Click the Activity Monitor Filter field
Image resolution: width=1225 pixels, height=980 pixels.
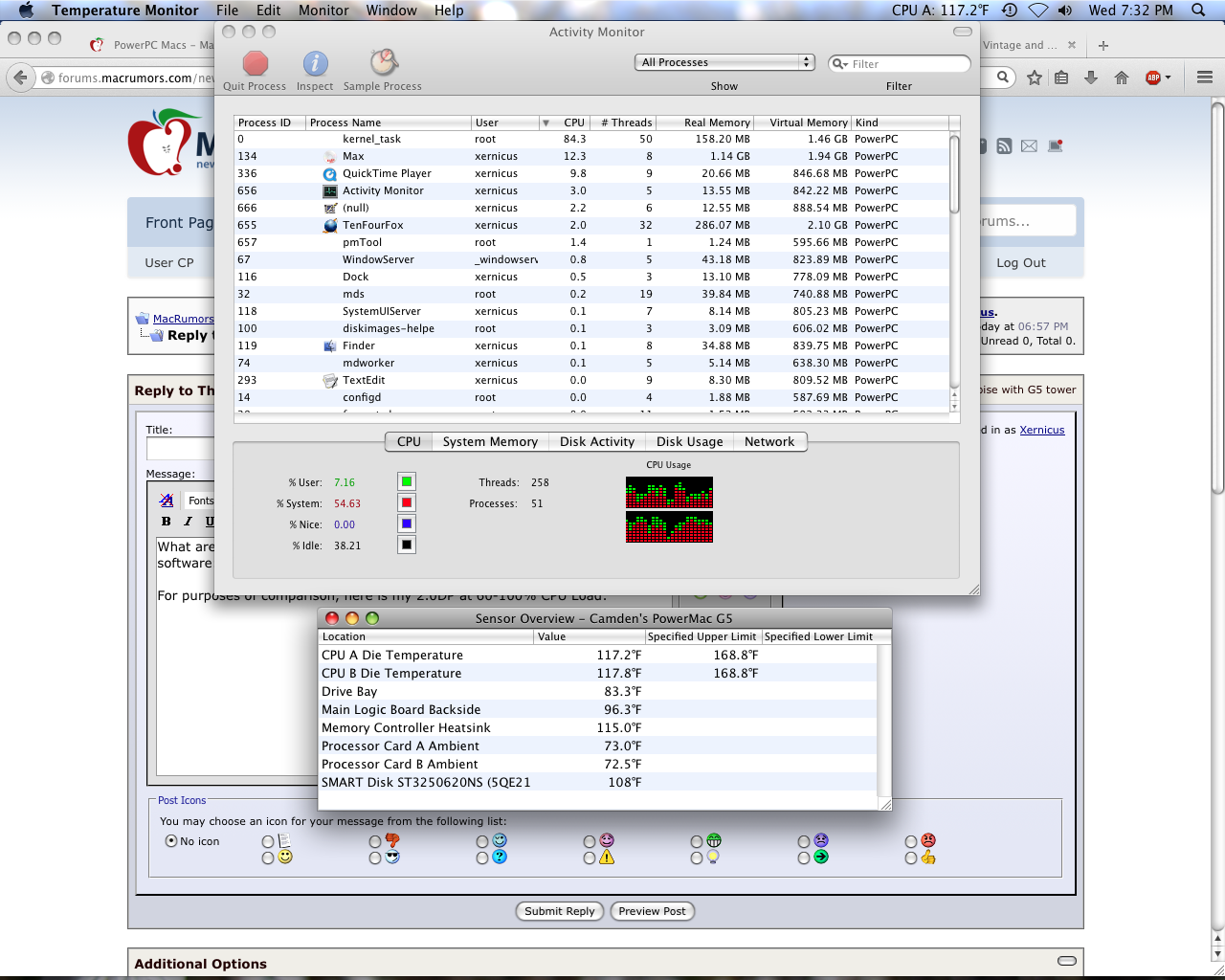click(900, 64)
